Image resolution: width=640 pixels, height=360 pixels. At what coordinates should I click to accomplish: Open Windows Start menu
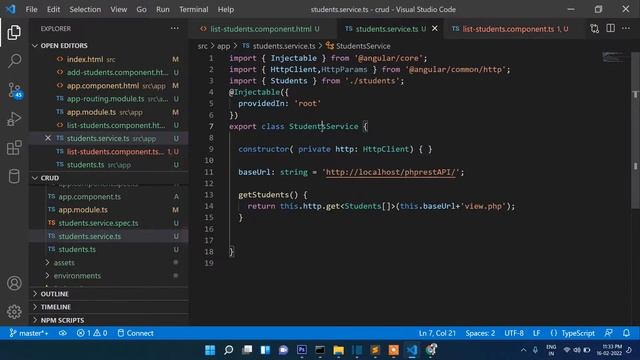coord(210,350)
